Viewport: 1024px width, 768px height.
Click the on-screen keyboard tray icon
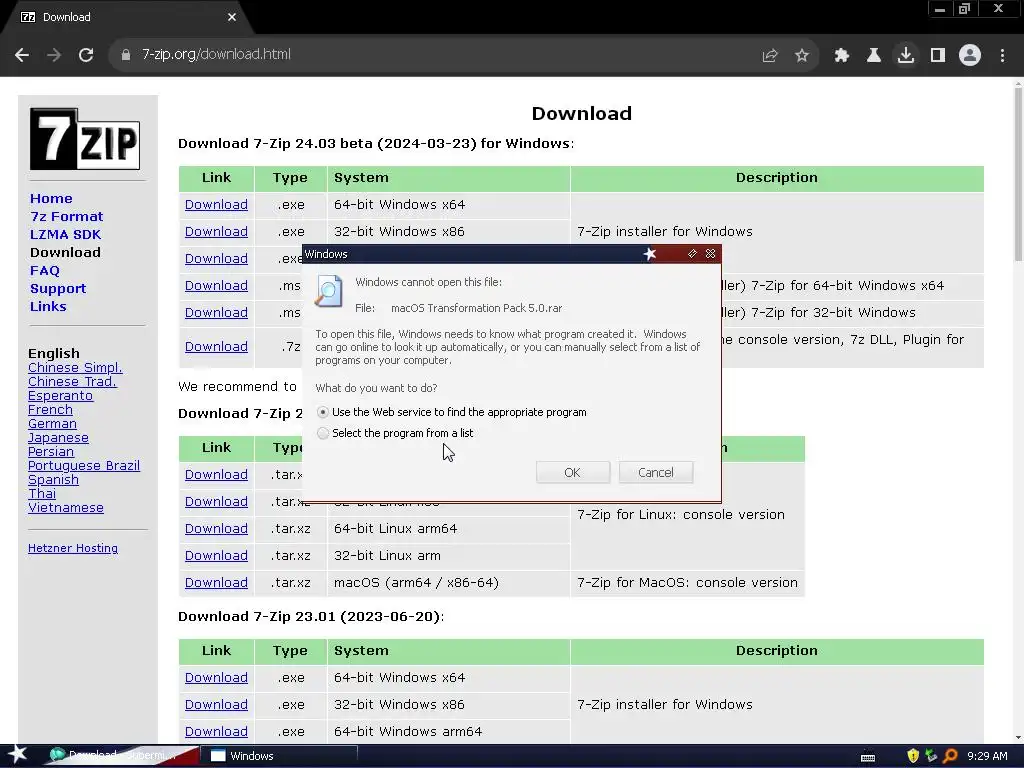click(x=868, y=757)
